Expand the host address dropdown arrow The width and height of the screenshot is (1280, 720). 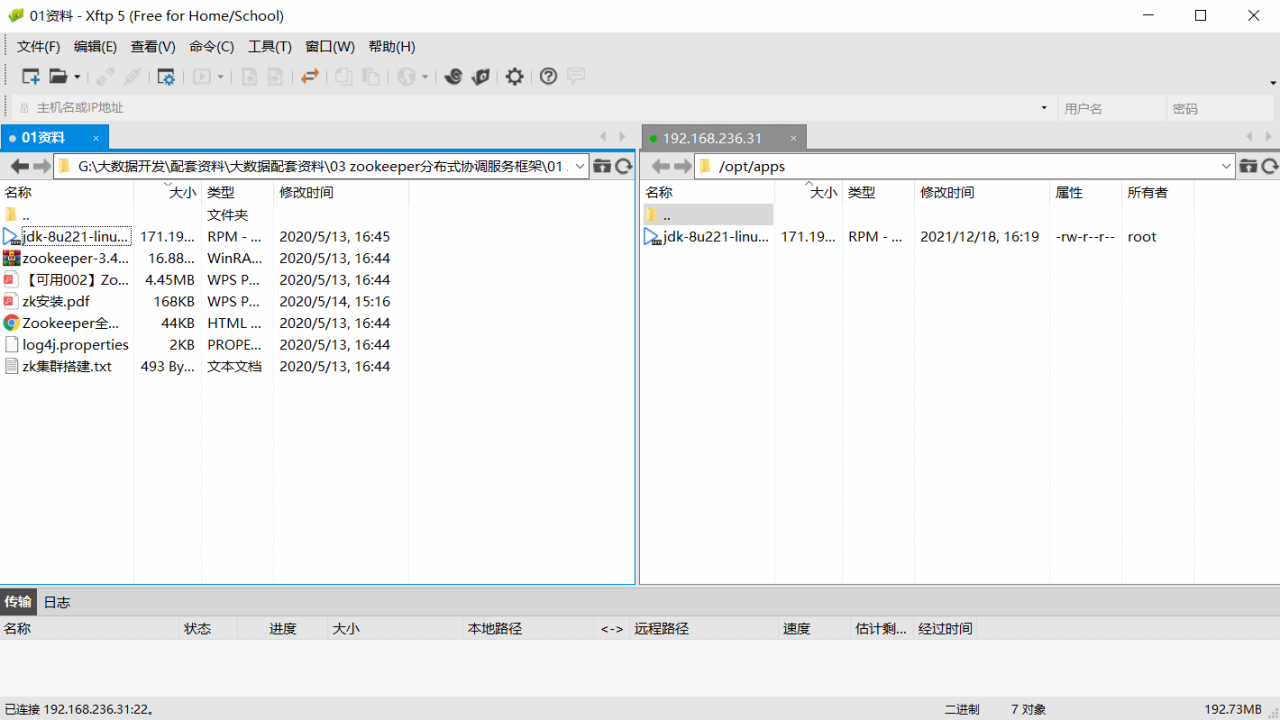pos(1044,108)
